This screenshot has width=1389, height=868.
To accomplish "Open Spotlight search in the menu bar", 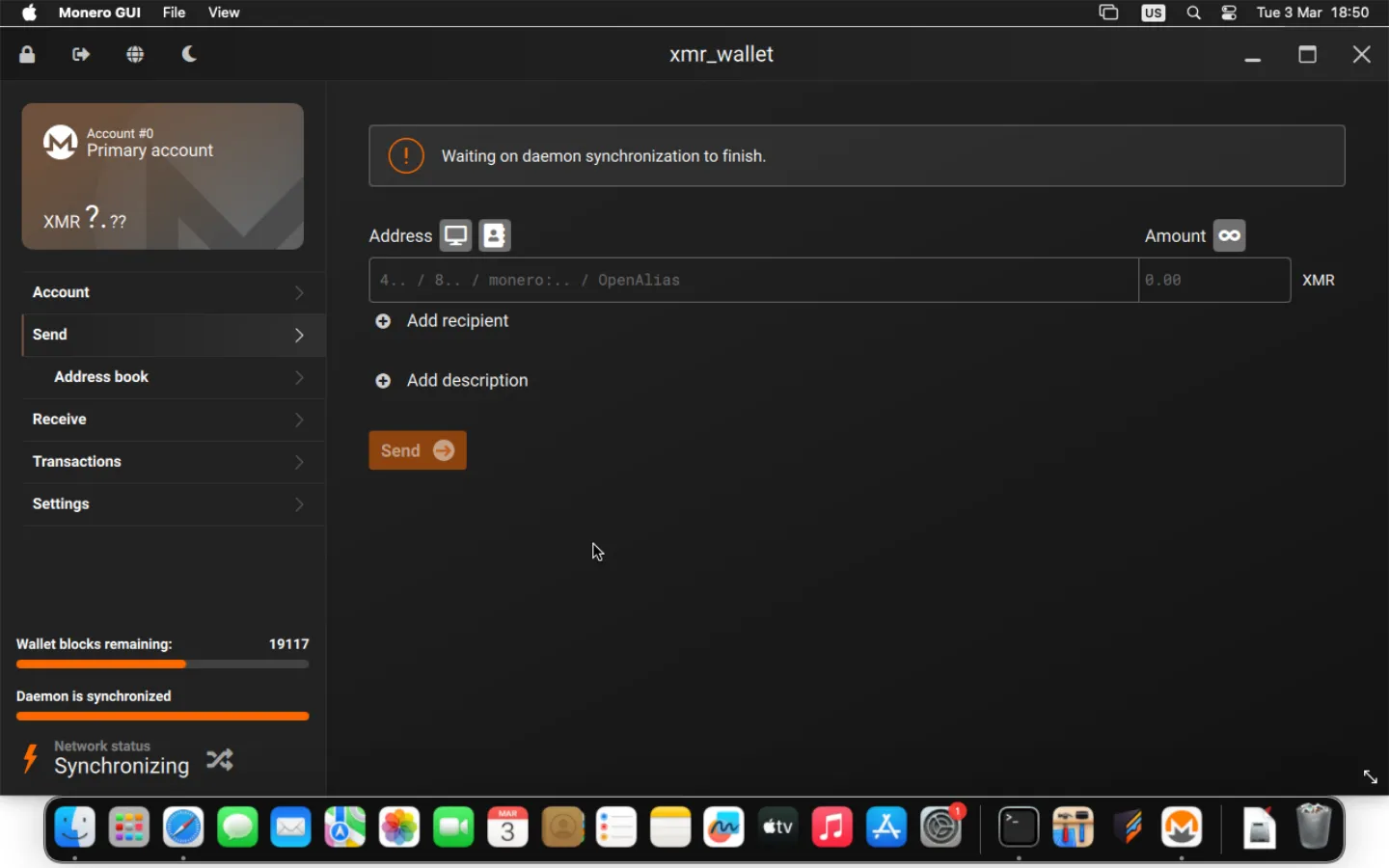I will click(x=1193, y=13).
